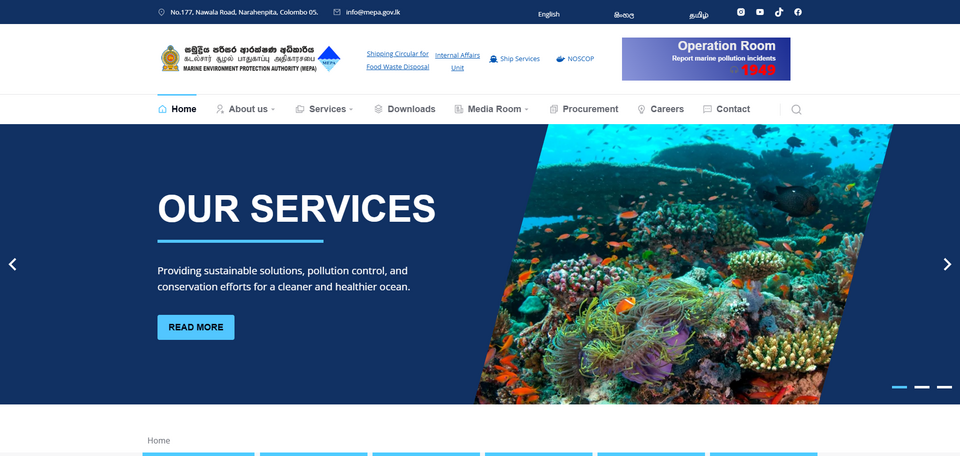Viewport: 960px width, 456px height.
Task: Open the Facebook social icon
Action: pyautogui.click(x=798, y=12)
